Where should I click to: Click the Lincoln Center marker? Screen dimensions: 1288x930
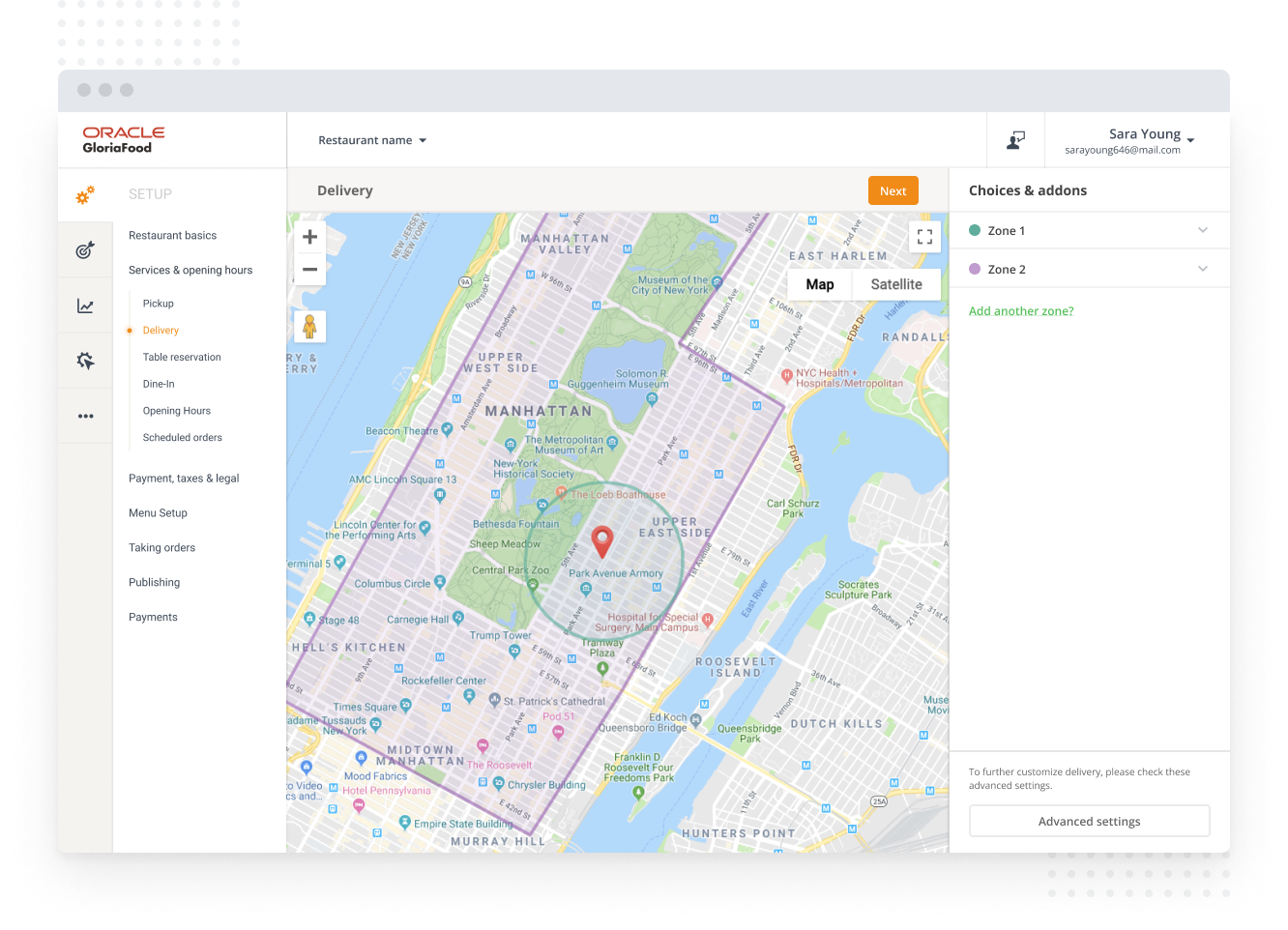[425, 528]
